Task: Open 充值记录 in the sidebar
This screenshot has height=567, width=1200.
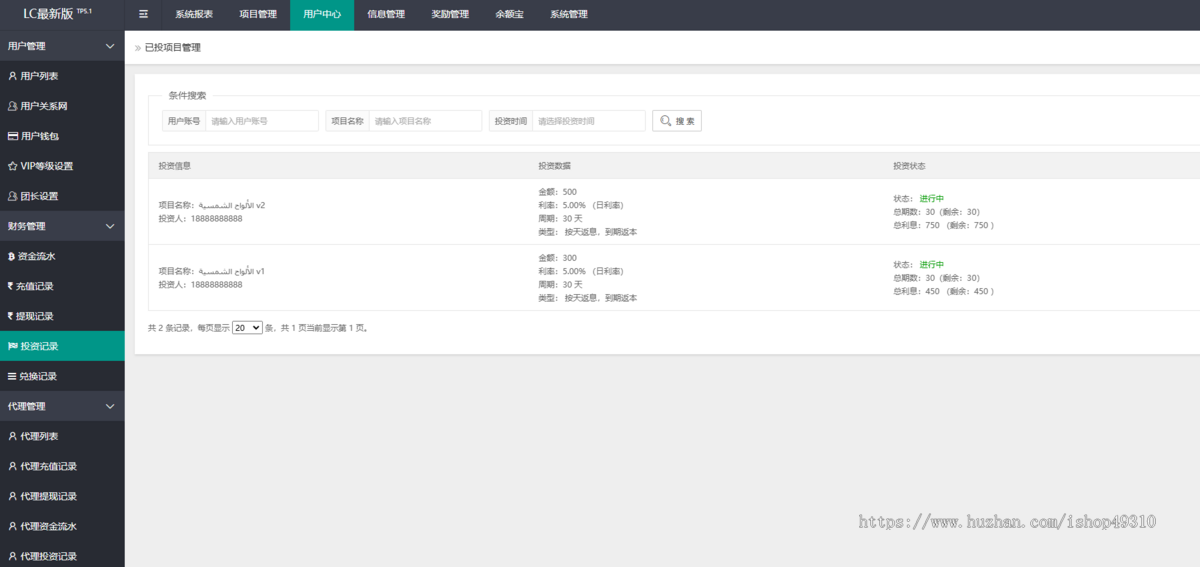Action: coord(62,286)
